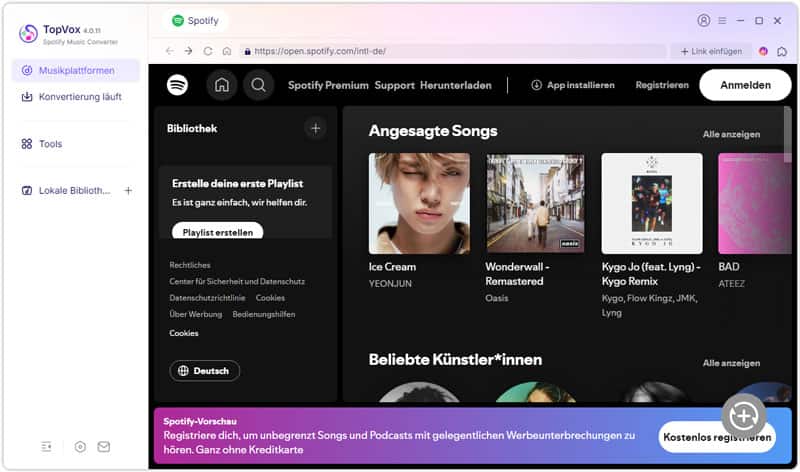Screen dimensions: 800x472
Task: Open the Angesagte Songs heading
Action: point(433,131)
